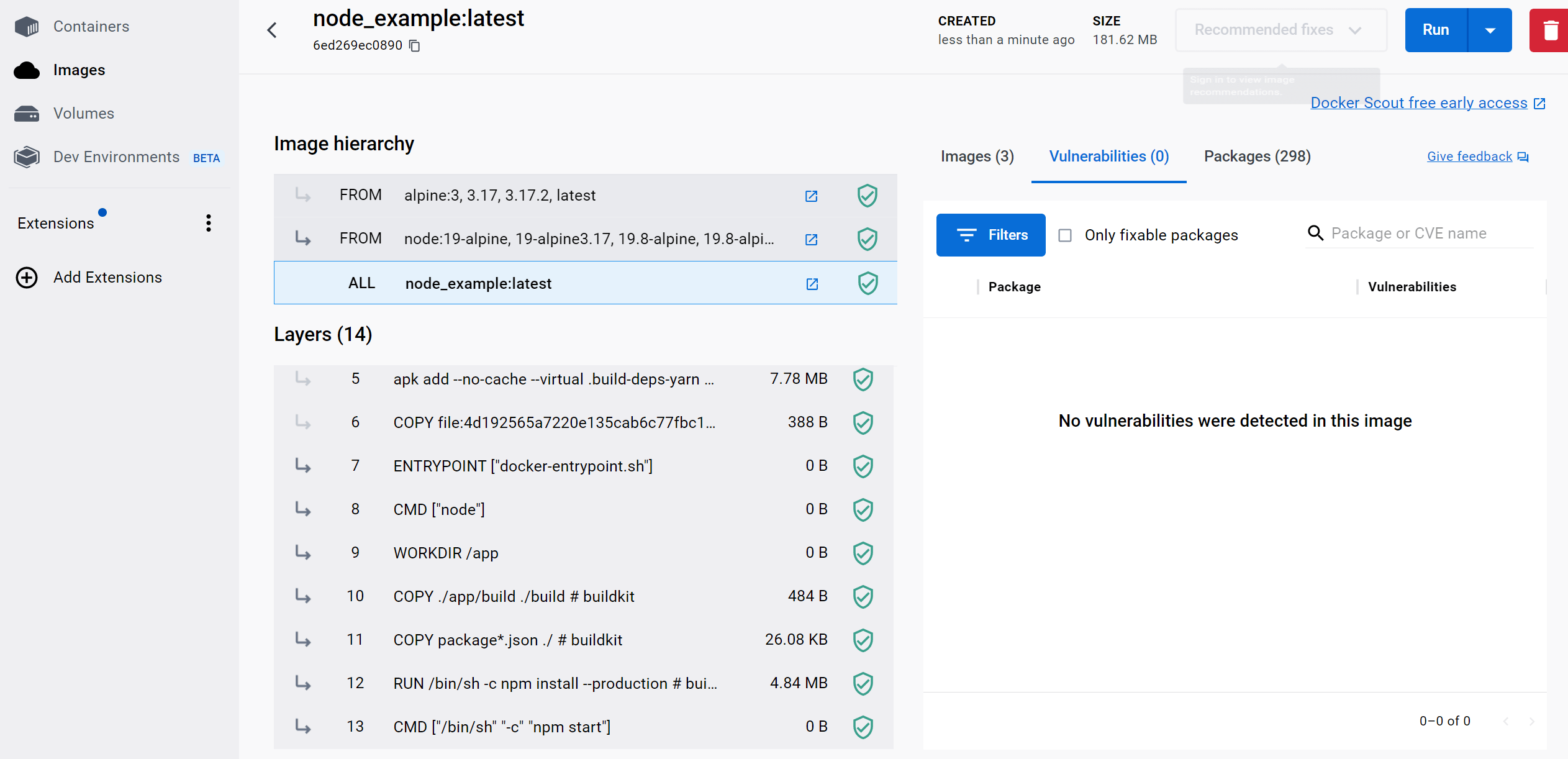Open the Recommended fixes dropdown
The height and width of the screenshot is (759, 1568).
pos(1280,29)
